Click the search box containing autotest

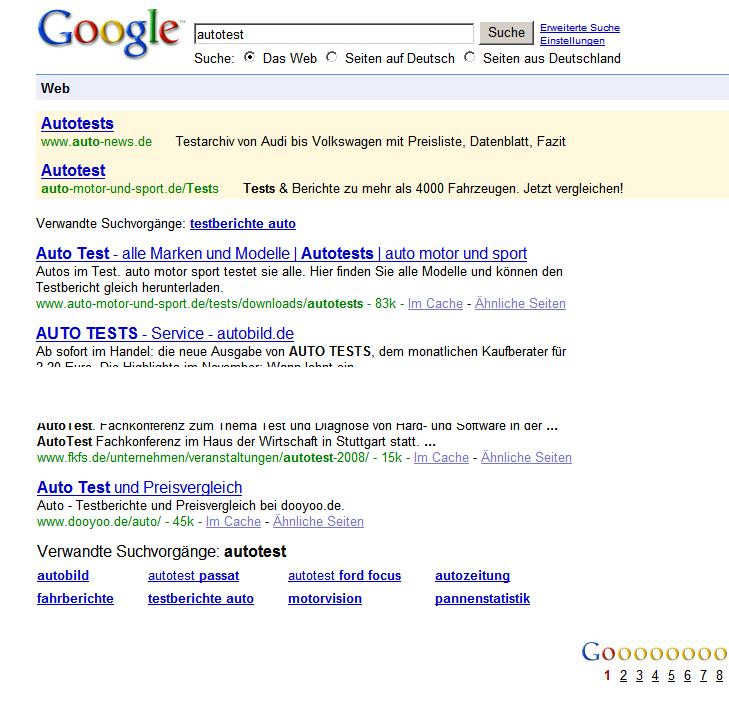(x=334, y=34)
